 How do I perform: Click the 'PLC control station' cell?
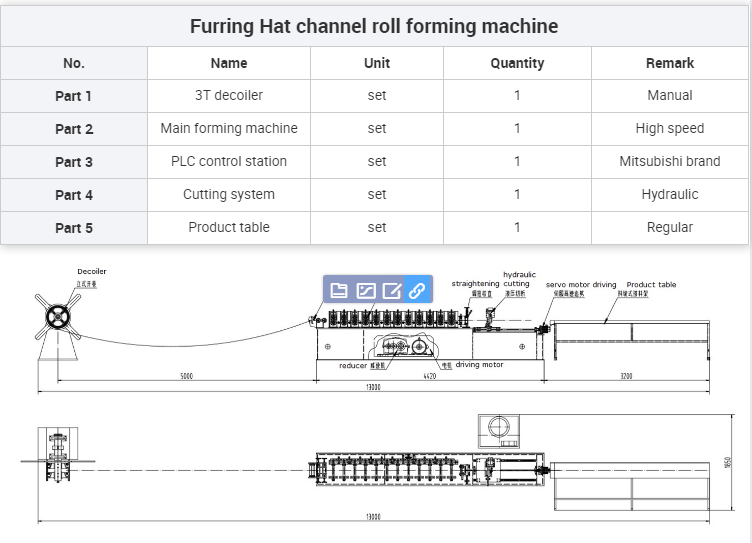point(229,161)
